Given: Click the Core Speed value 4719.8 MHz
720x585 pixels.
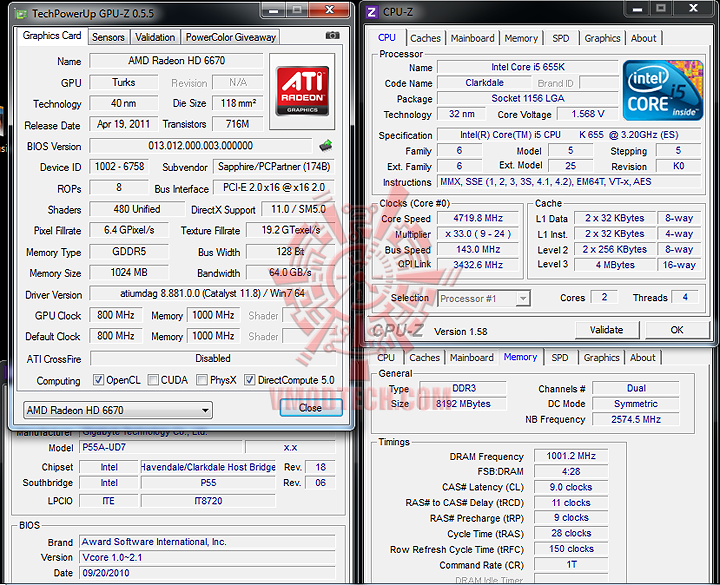Looking at the screenshot, I should tap(478, 218).
